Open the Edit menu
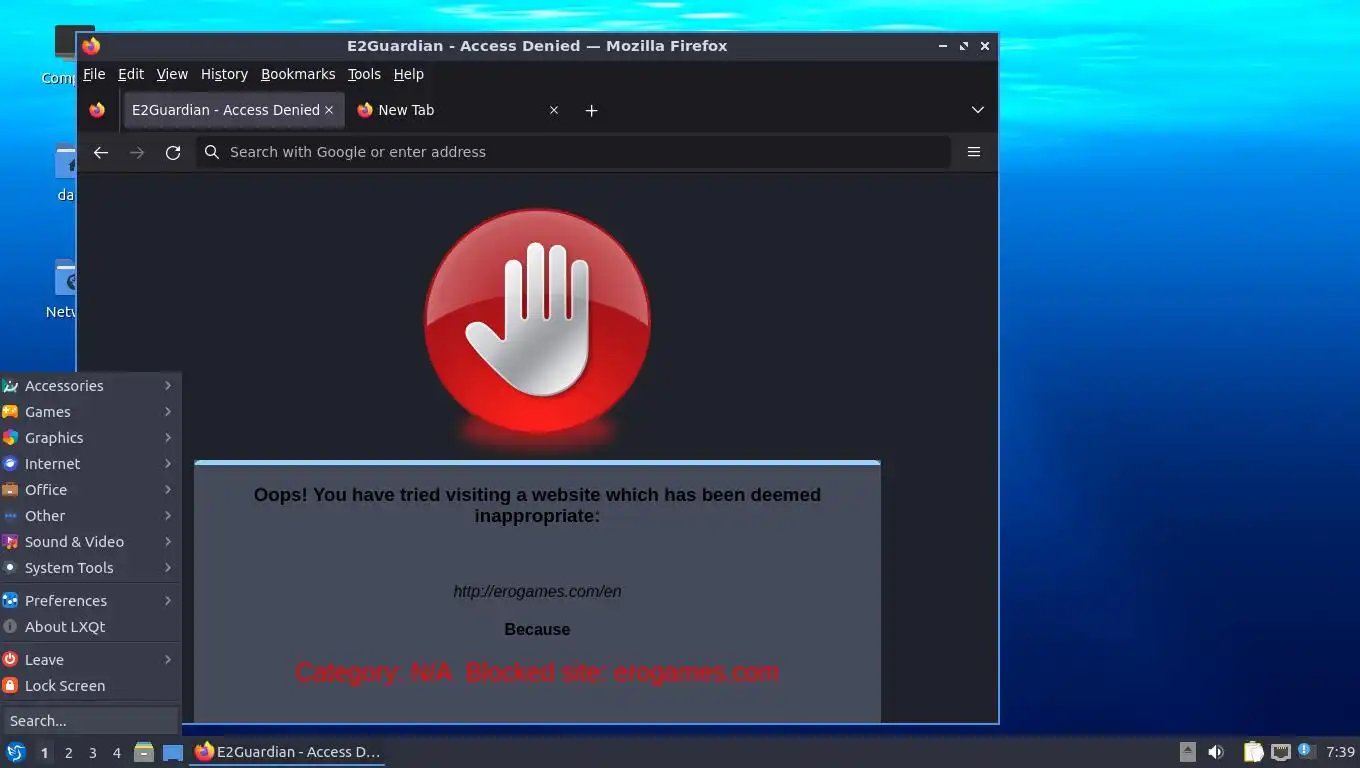1360x768 pixels. 131,74
